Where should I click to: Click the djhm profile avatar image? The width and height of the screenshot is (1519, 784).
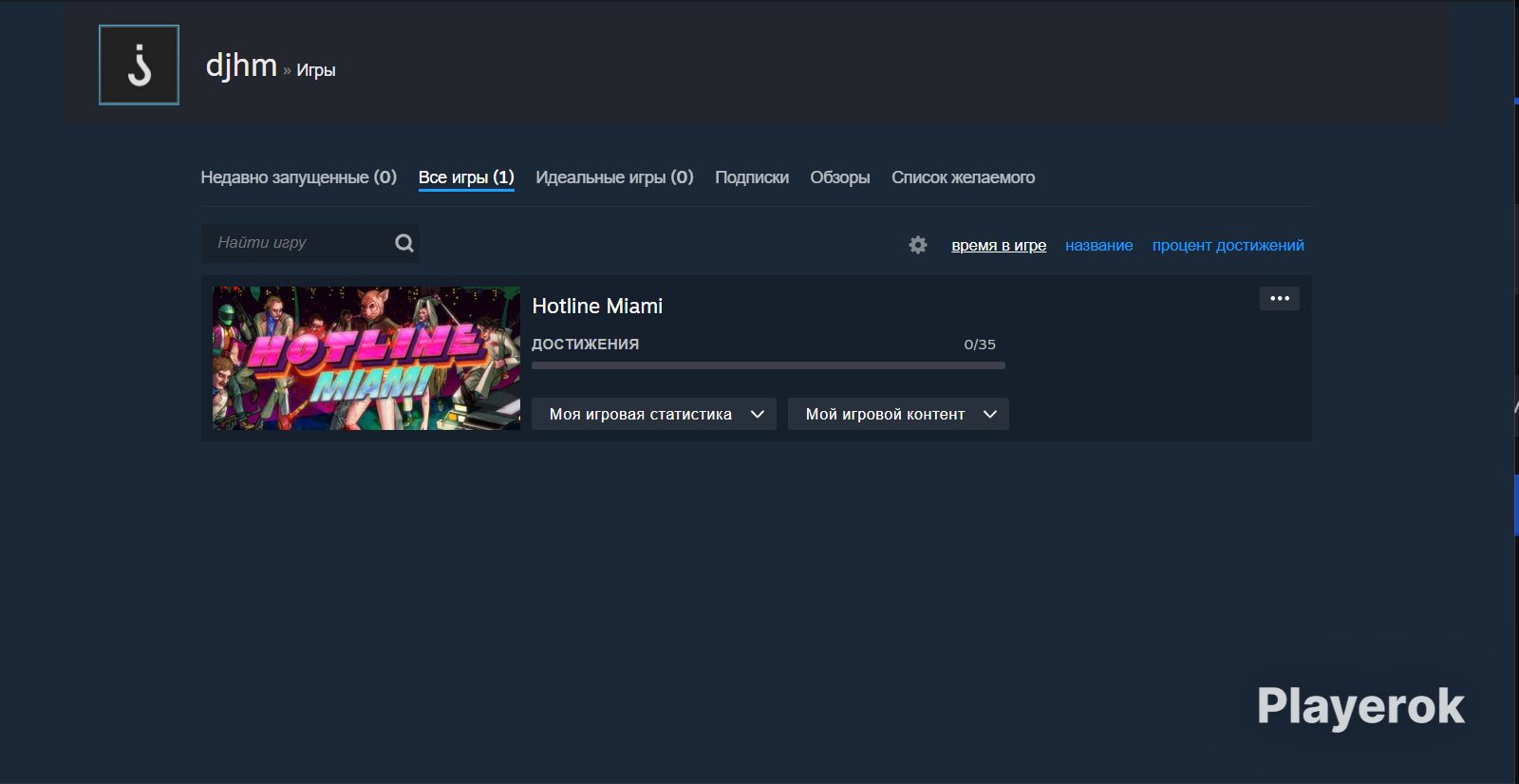pos(139,65)
